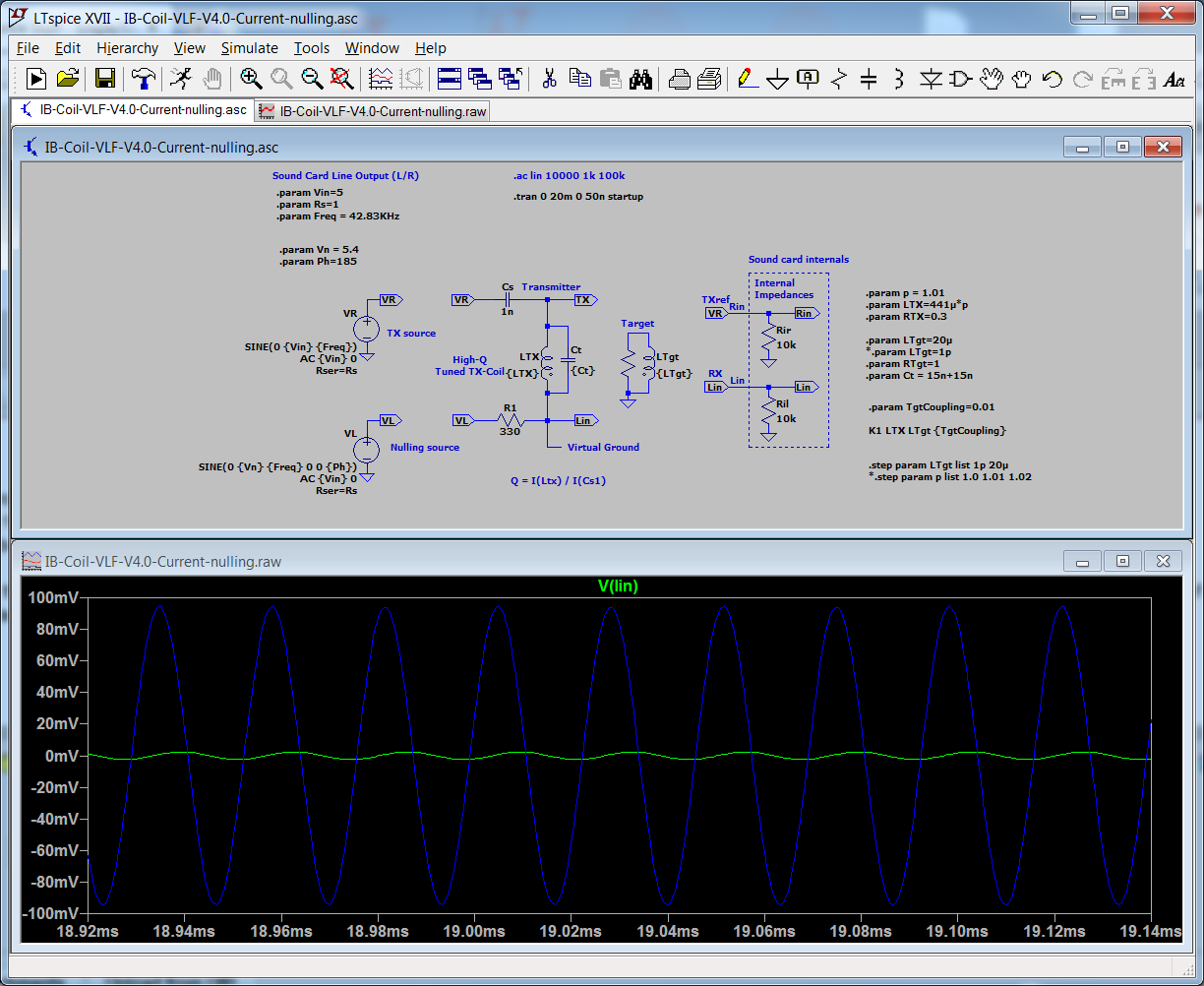
Task: Maximize the waveform .raw child window
Action: pyautogui.click(x=1122, y=561)
